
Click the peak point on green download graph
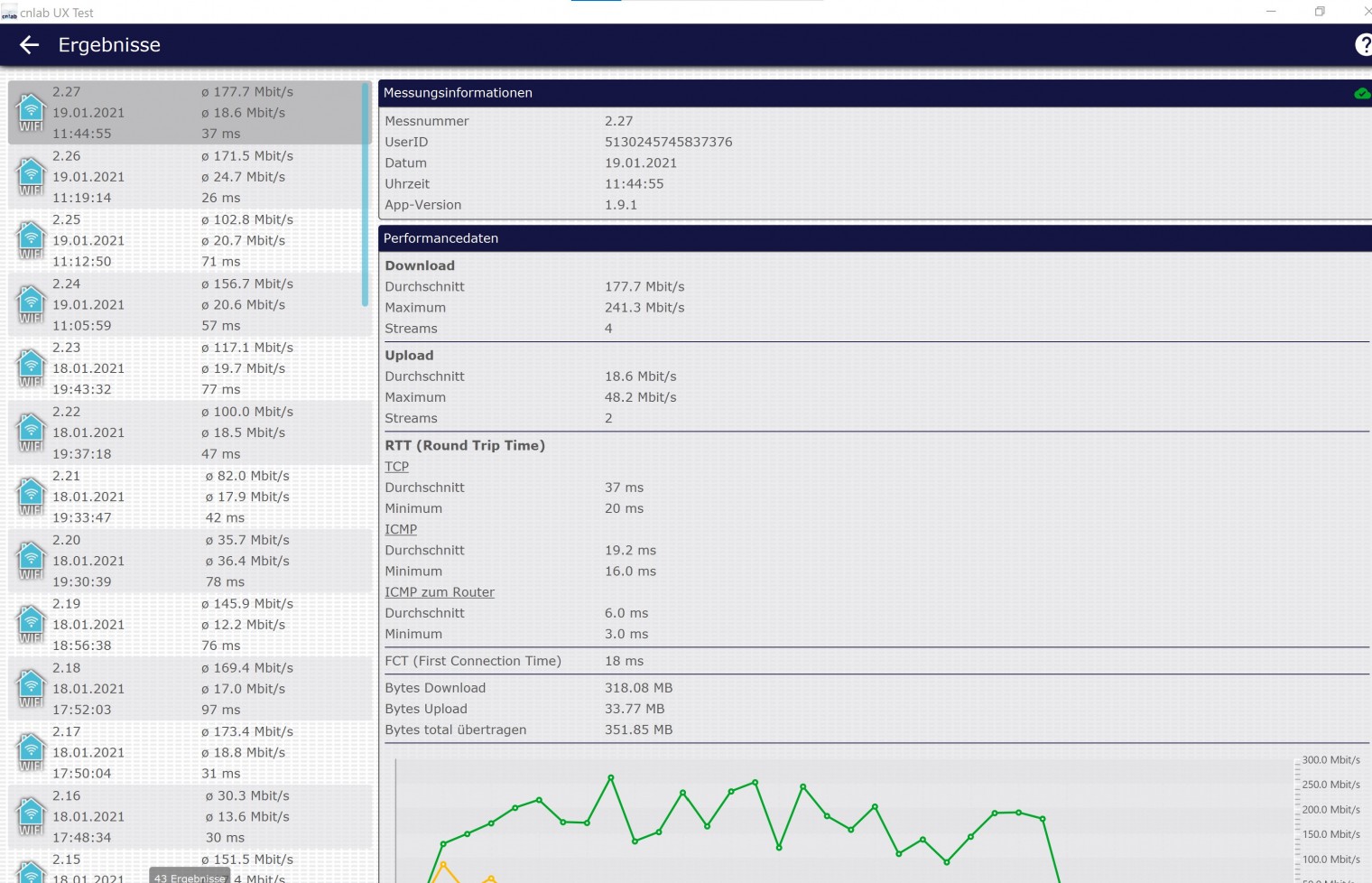pyautogui.click(x=611, y=777)
